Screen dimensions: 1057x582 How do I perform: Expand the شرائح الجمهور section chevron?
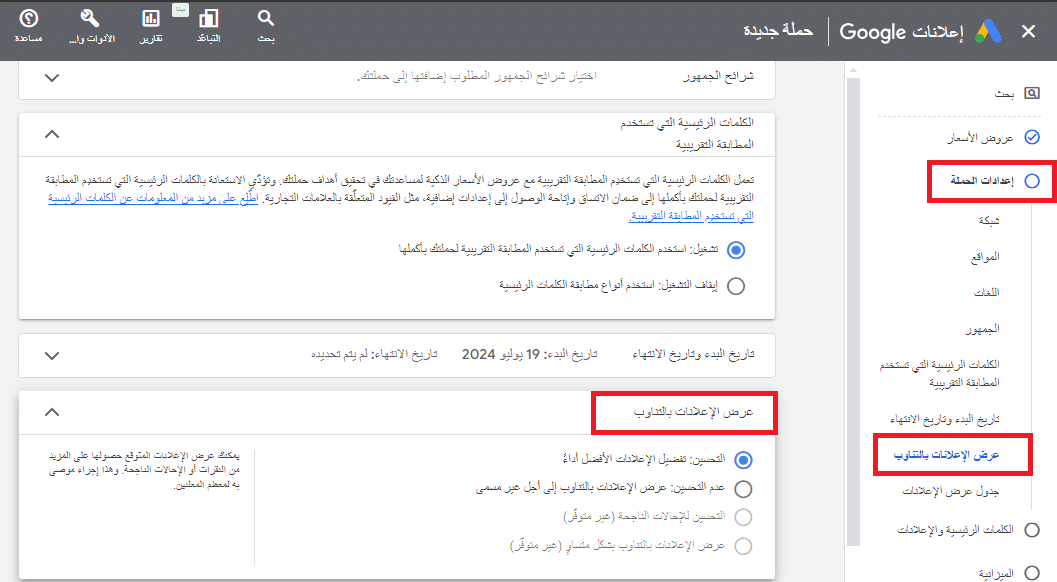point(52,78)
